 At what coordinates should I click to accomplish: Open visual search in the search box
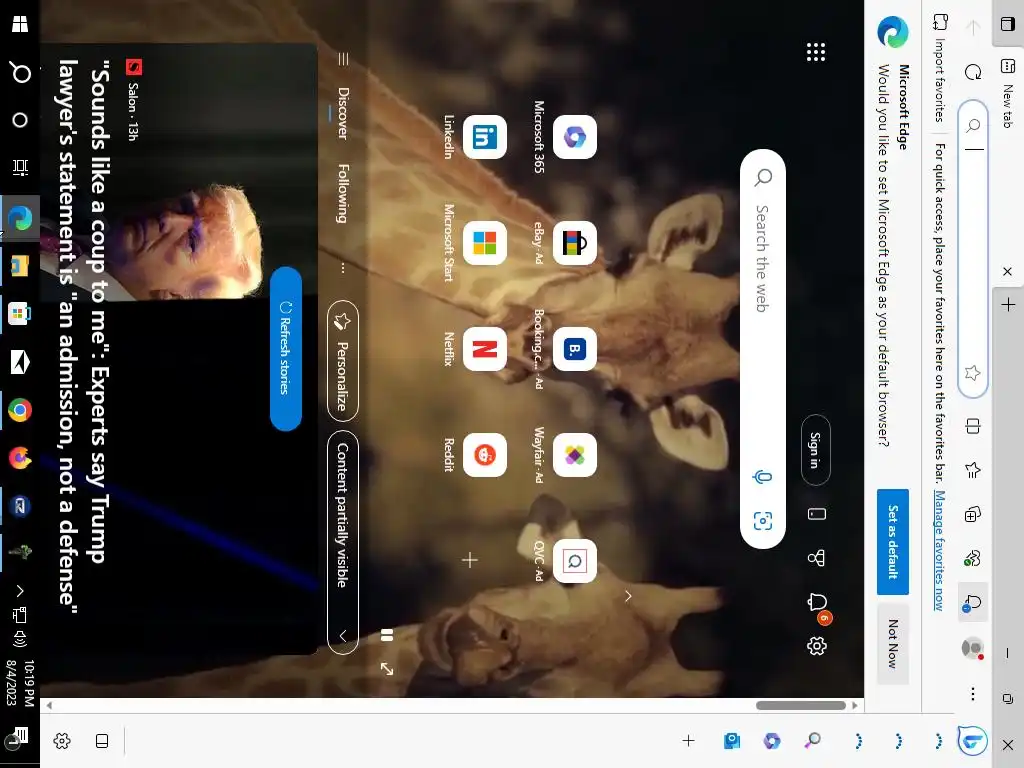point(763,520)
